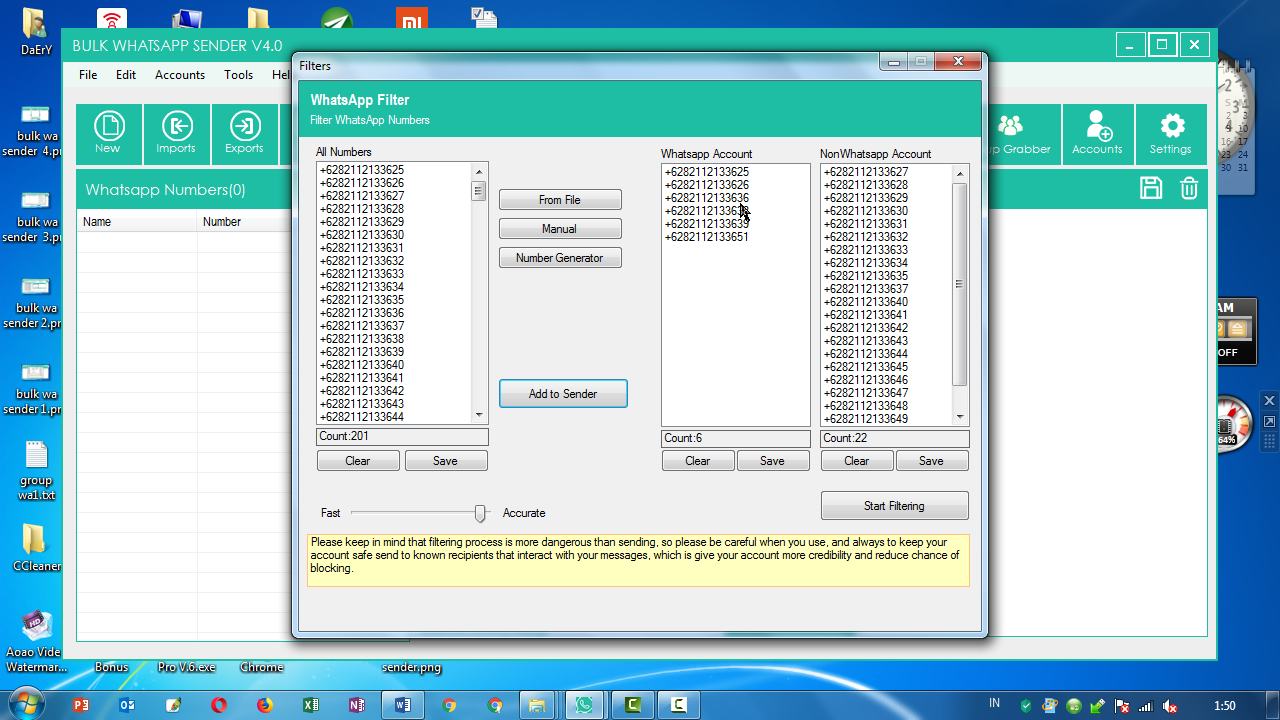
Task: Click the NonWhatsapp Account scrollbar thumb
Action: [x=960, y=284]
